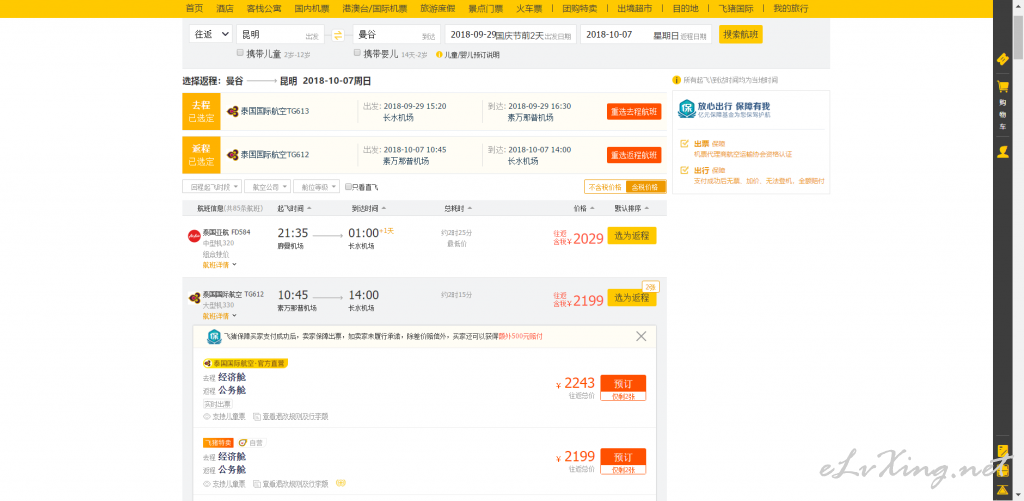Click local-time info icon above guarantee box
The height and width of the screenshot is (501, 1024).
tap(677, 80)
